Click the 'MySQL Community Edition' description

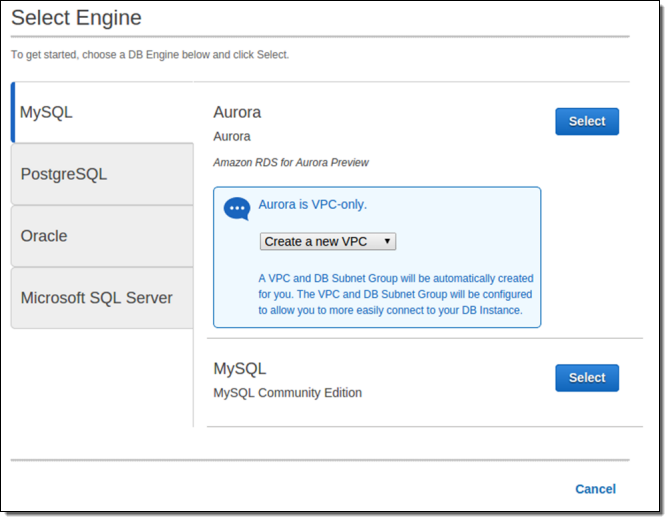pyautogui.click(x=288, y=393)
